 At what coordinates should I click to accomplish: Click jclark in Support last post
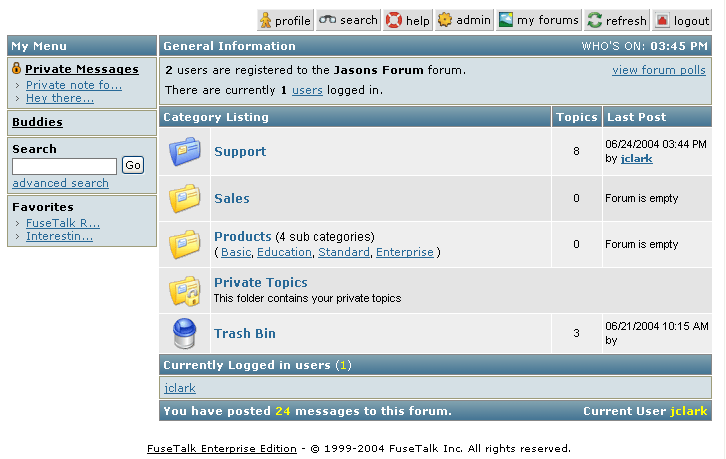point(637,158)
